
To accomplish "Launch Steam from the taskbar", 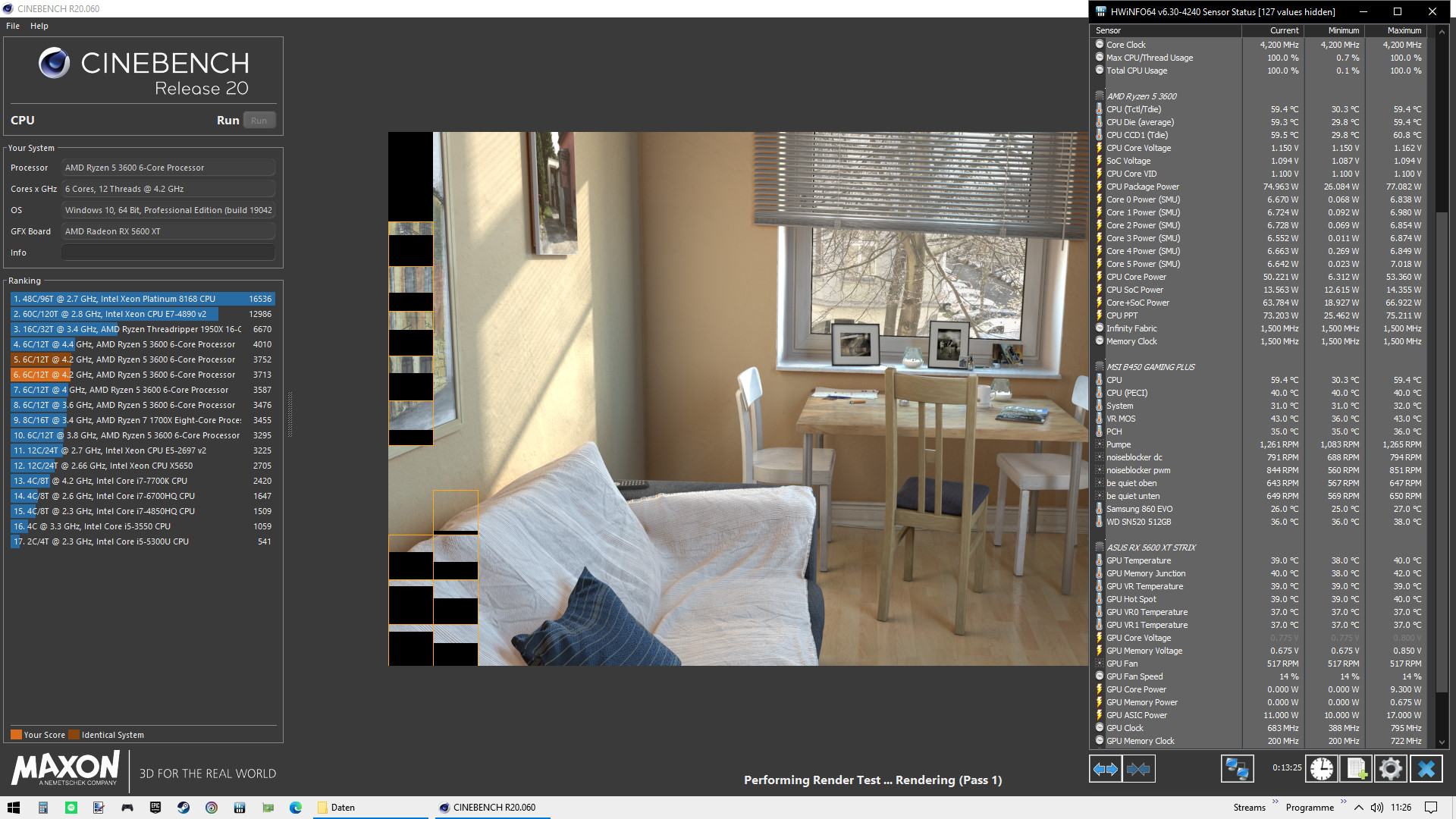I will pyautogui.click(x=183, y=808).
